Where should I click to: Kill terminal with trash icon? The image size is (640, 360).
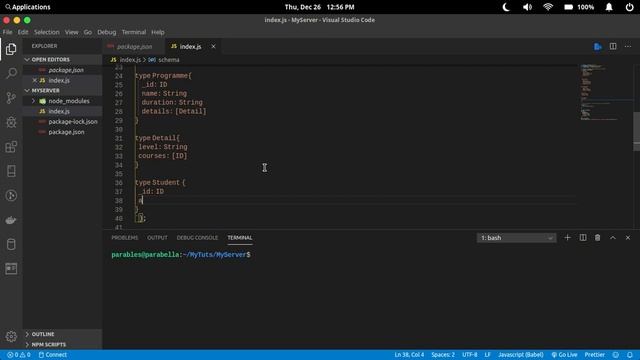tap(597, 238)
